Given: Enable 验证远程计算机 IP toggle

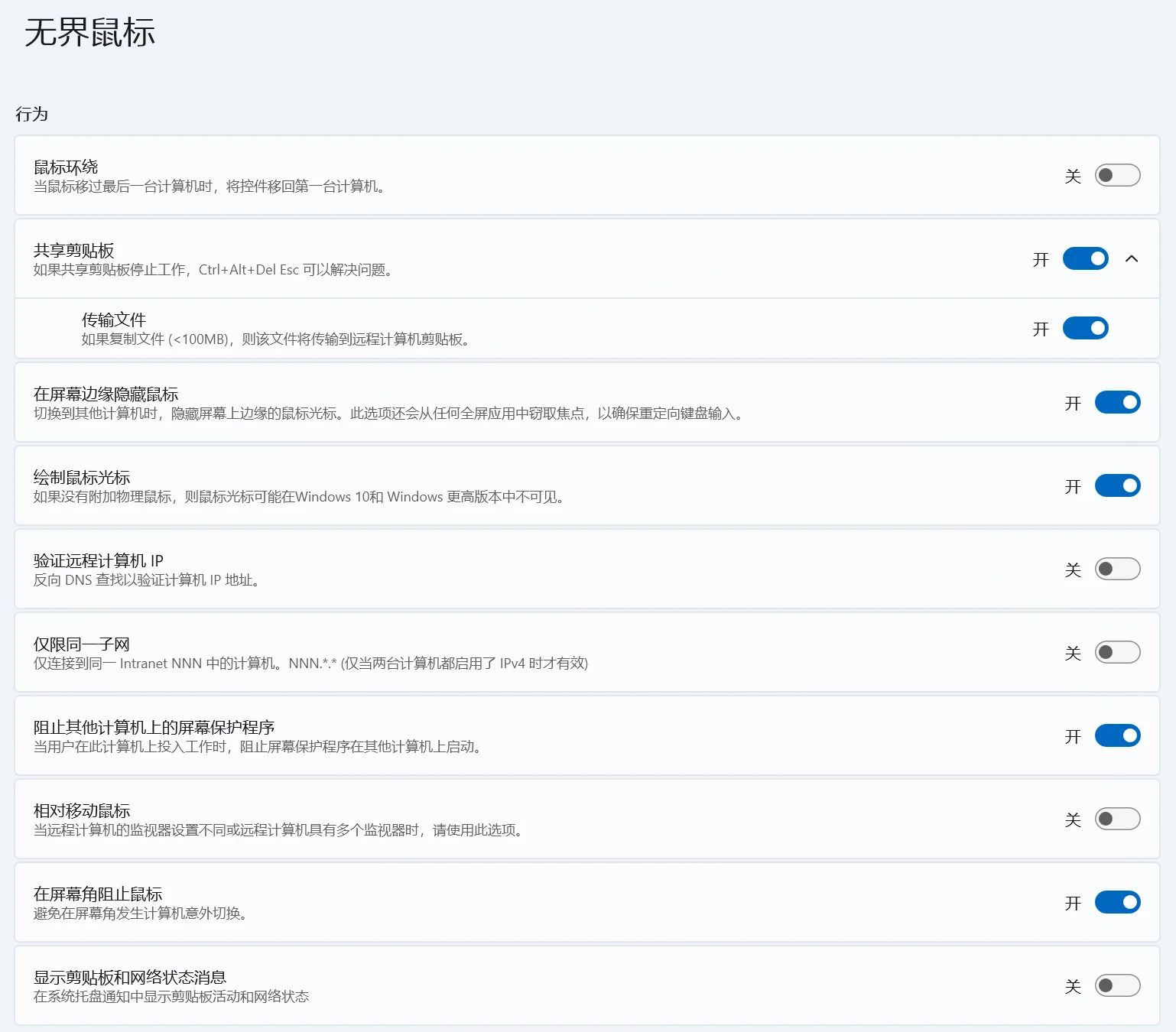Looking at the screenshot, I should [1117, 569].
